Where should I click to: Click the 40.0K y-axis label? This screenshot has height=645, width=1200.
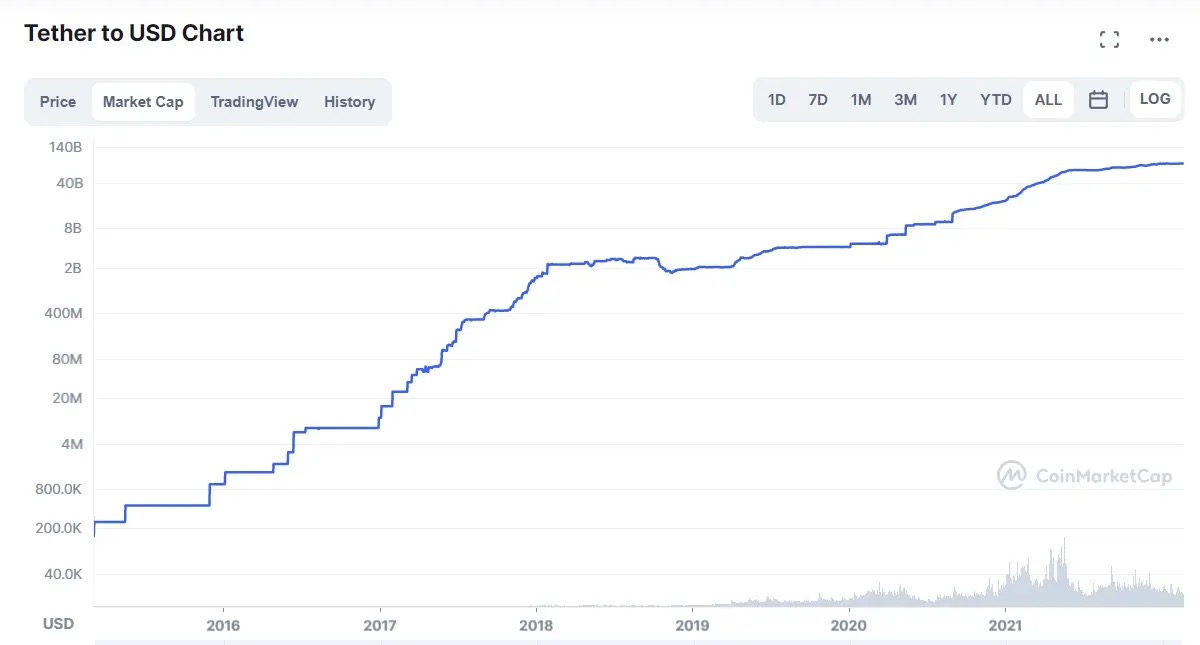tap(62, 574)
